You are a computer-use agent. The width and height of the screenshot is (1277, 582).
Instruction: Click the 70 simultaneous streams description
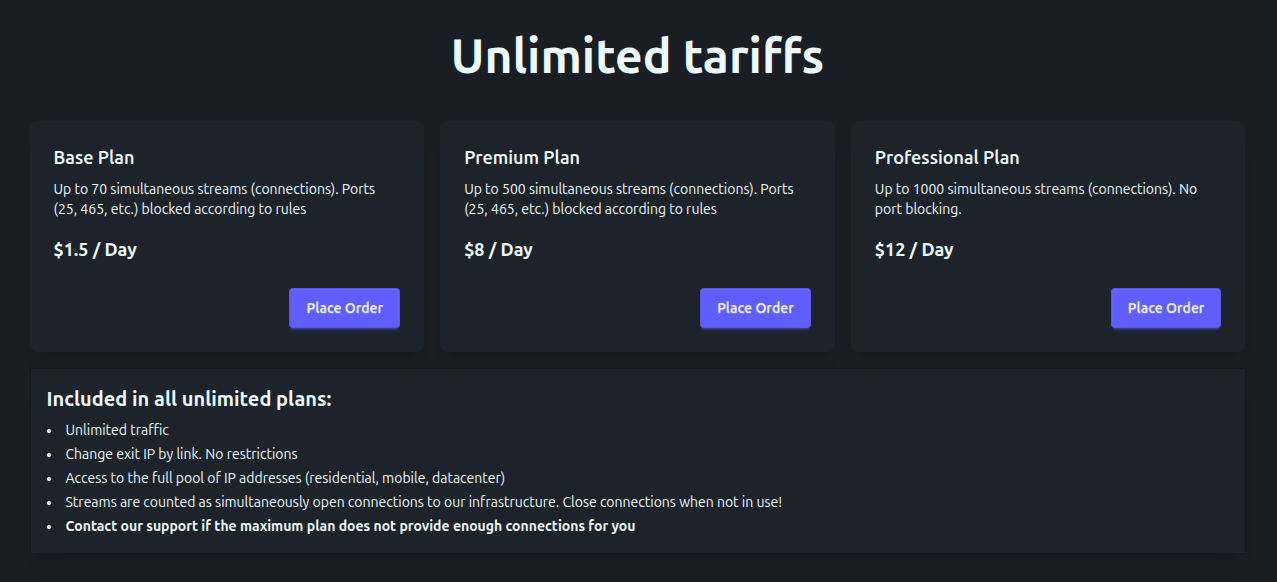click(x=214, y=199)
